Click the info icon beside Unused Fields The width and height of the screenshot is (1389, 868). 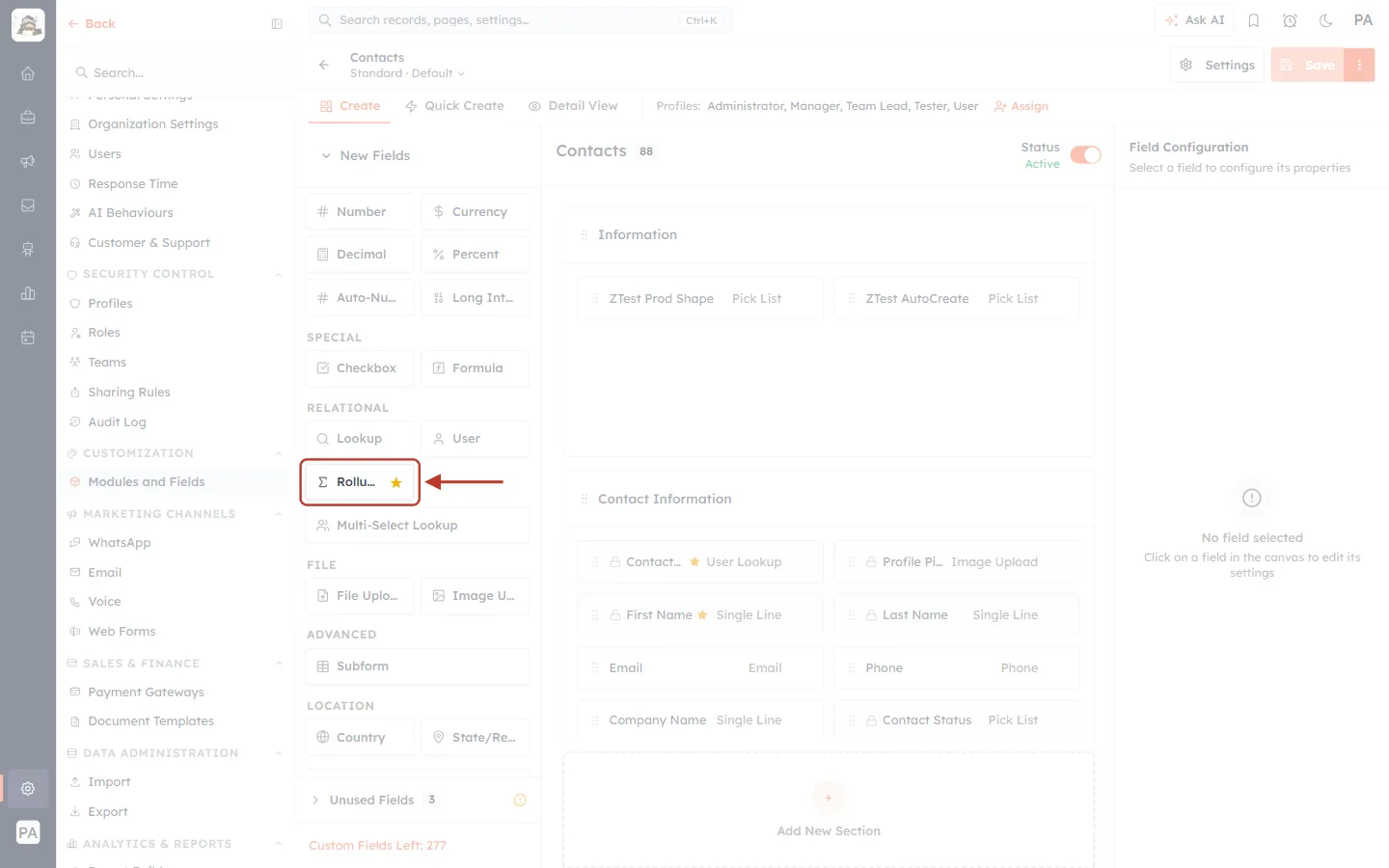520,800
